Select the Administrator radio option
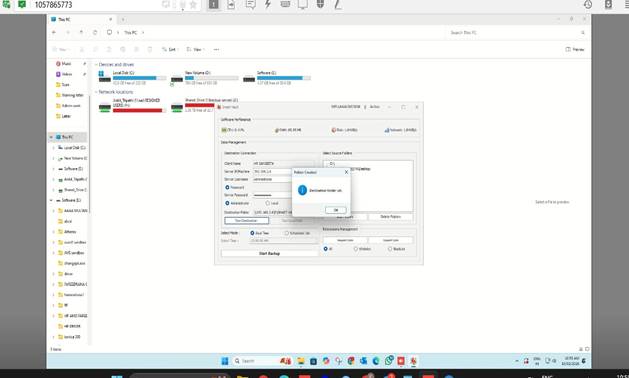Viewport: 629px width, 378px height. click(x=227, y=203)
